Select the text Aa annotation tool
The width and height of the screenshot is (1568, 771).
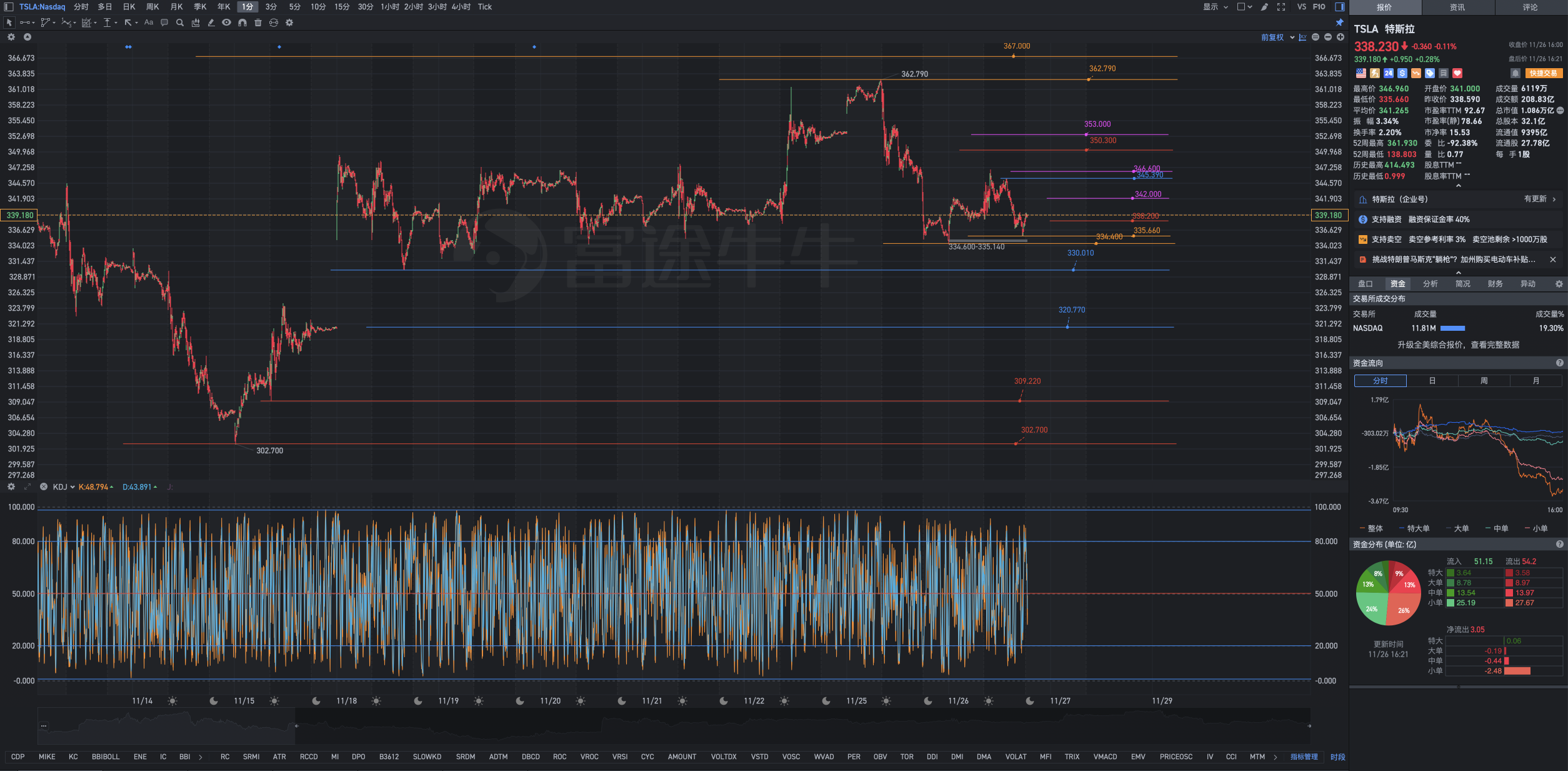(149, 23)
